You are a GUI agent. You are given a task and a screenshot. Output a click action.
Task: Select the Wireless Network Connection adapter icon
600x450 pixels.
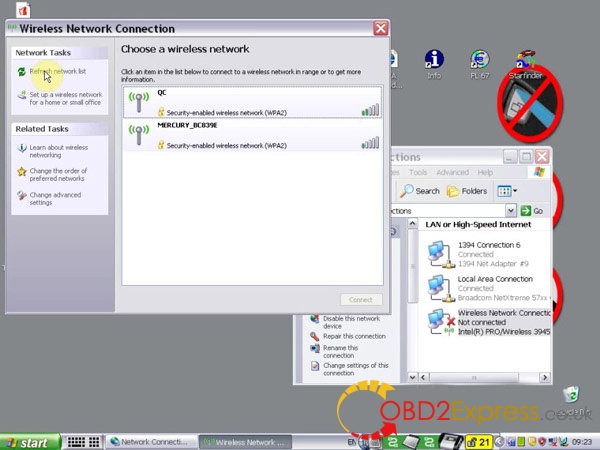(438, 321)
